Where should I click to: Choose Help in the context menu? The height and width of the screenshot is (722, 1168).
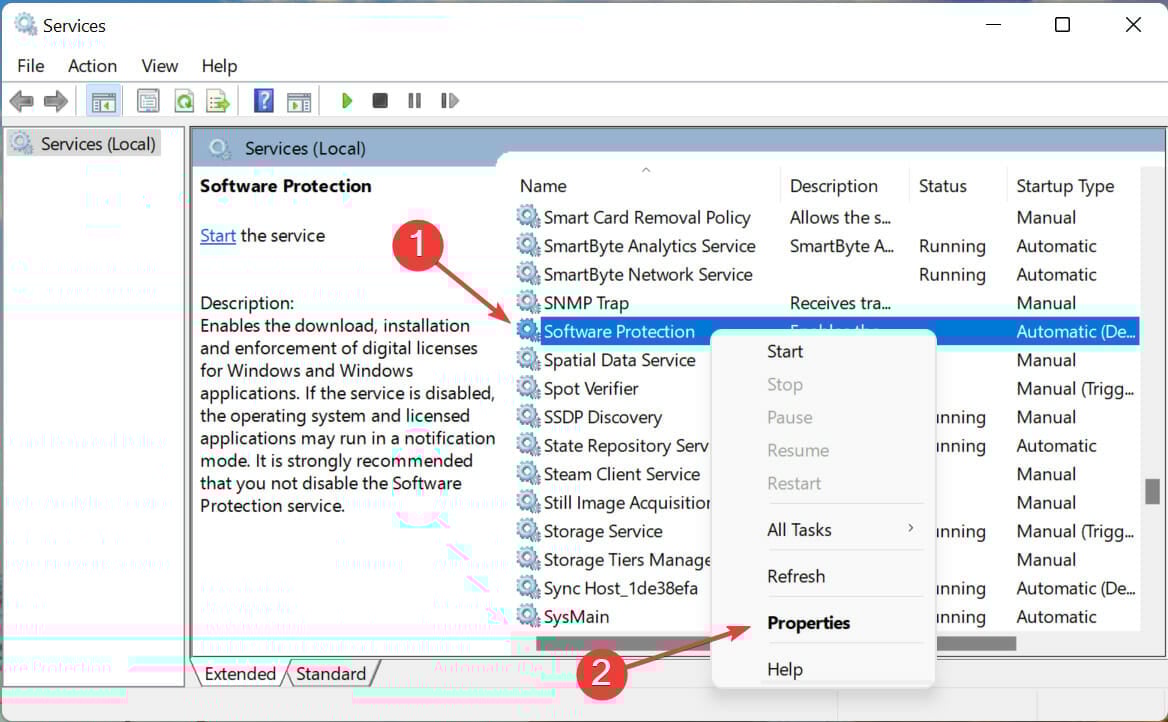(785, 669)
